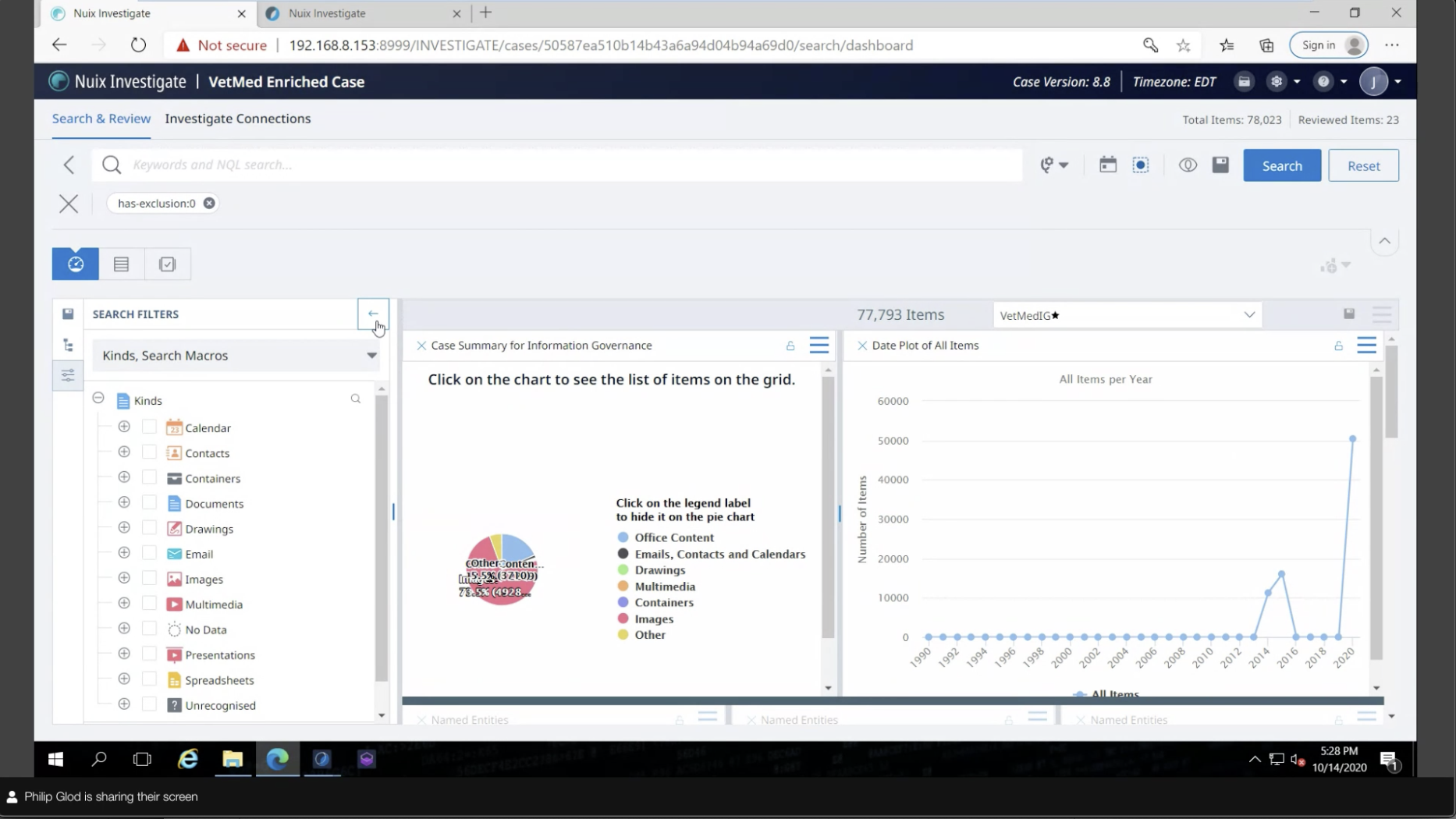Close the Case Summary widget
The image size is (1456, 819).
pyautogui.click(x=421, y=346)
